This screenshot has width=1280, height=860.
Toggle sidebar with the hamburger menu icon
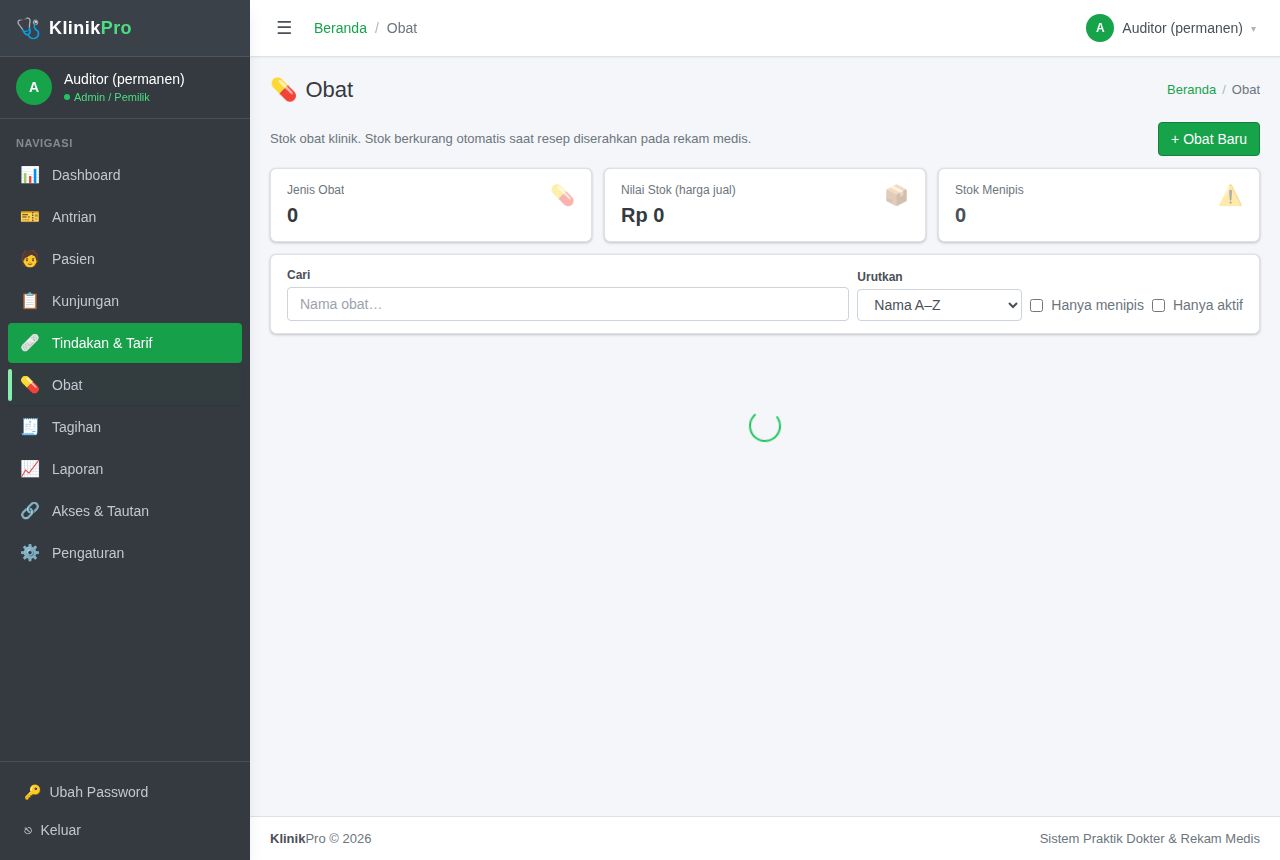(284, 28)
